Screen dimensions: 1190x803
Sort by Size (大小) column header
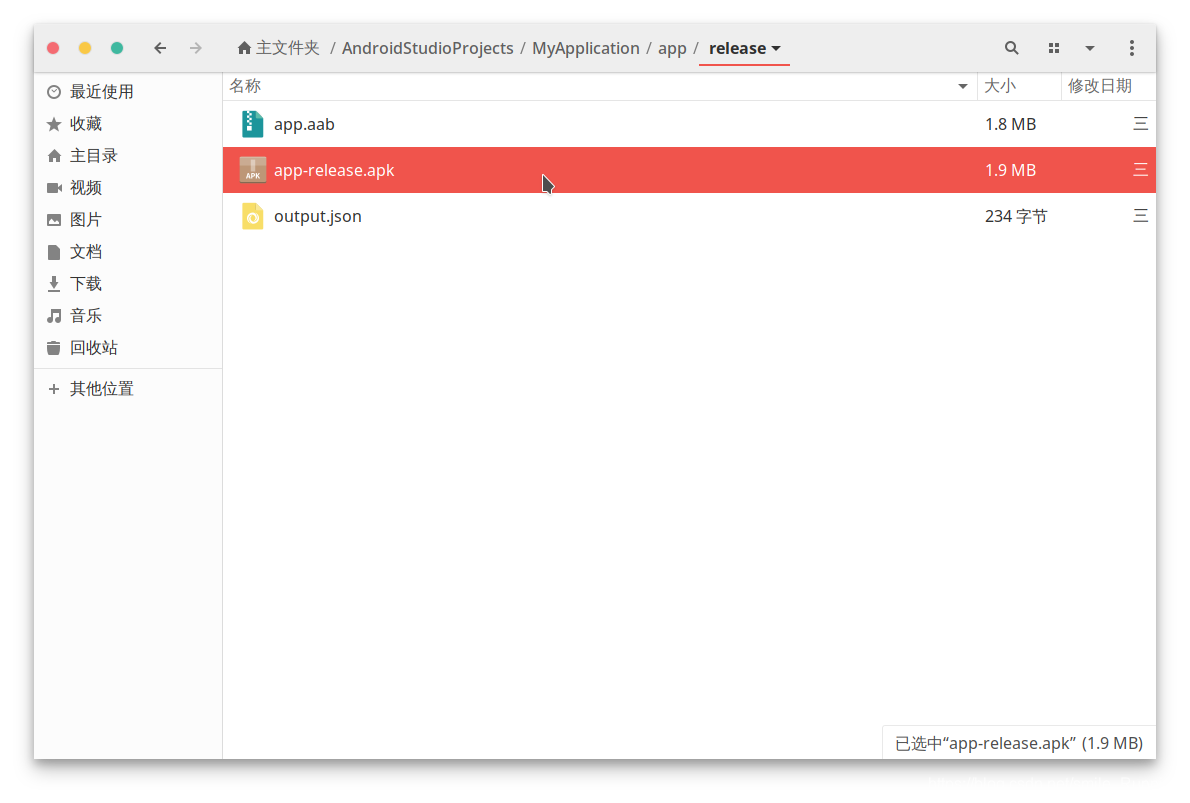pos(1000,86)
